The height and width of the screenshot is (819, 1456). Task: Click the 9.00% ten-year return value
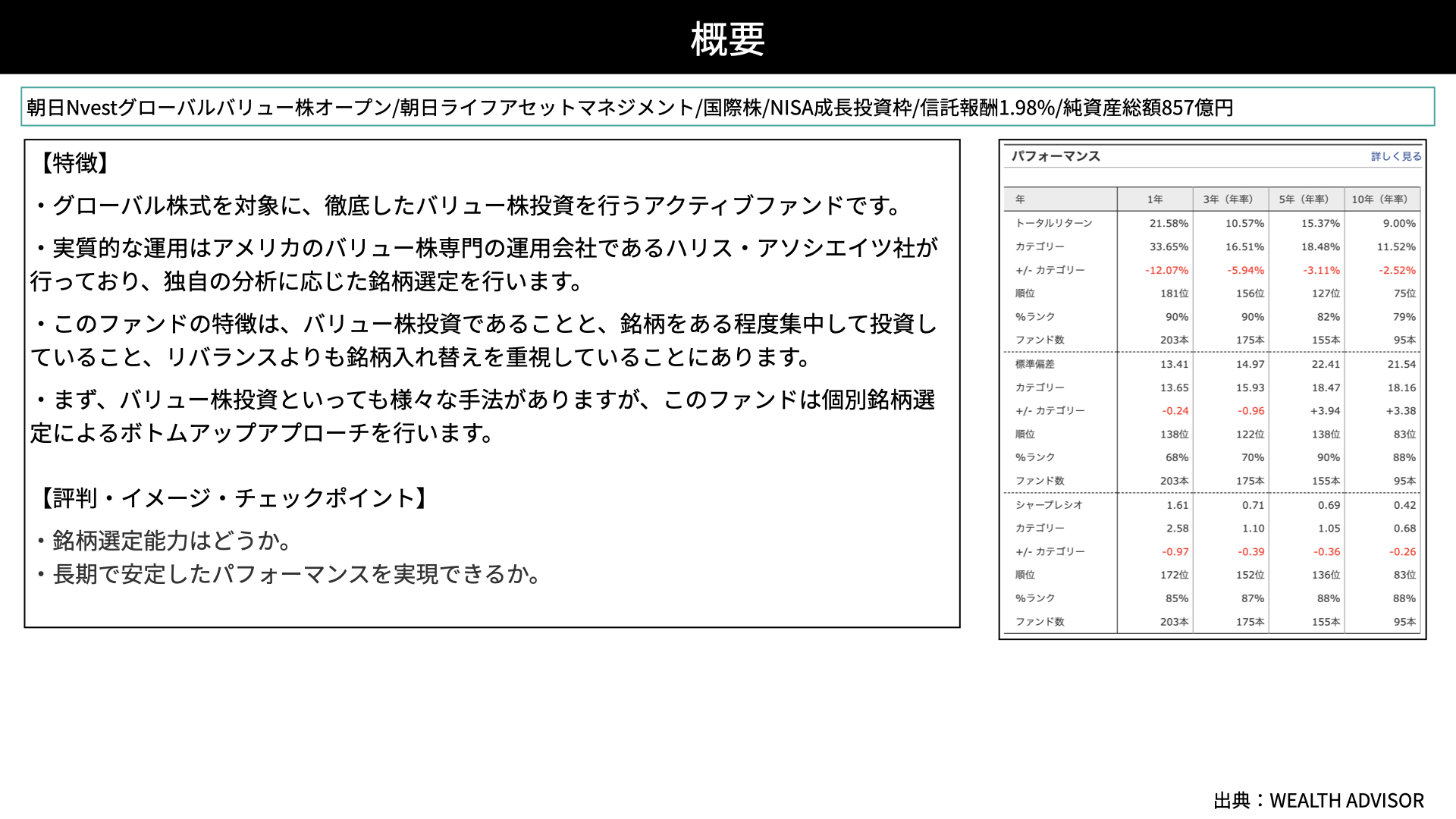click(1399, 223)
